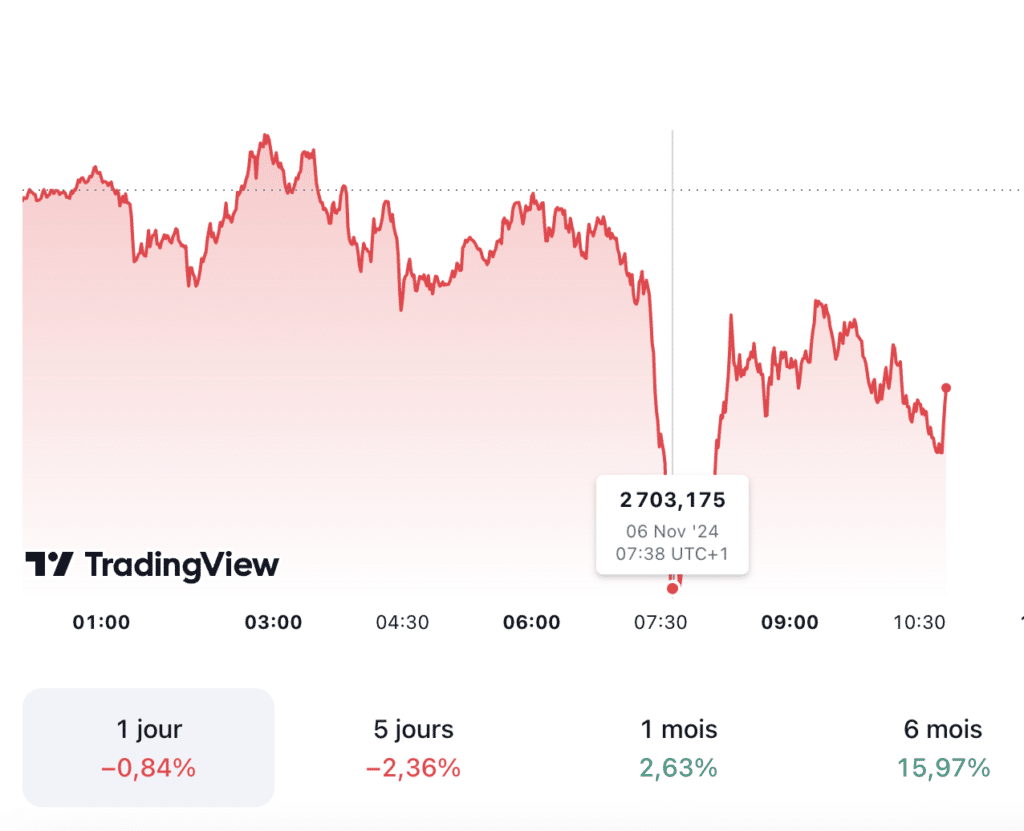The width and height of the screenshot is (1024, 831).
Task: Click the TradingView logo icon
Action: click(x=49, y=565)
